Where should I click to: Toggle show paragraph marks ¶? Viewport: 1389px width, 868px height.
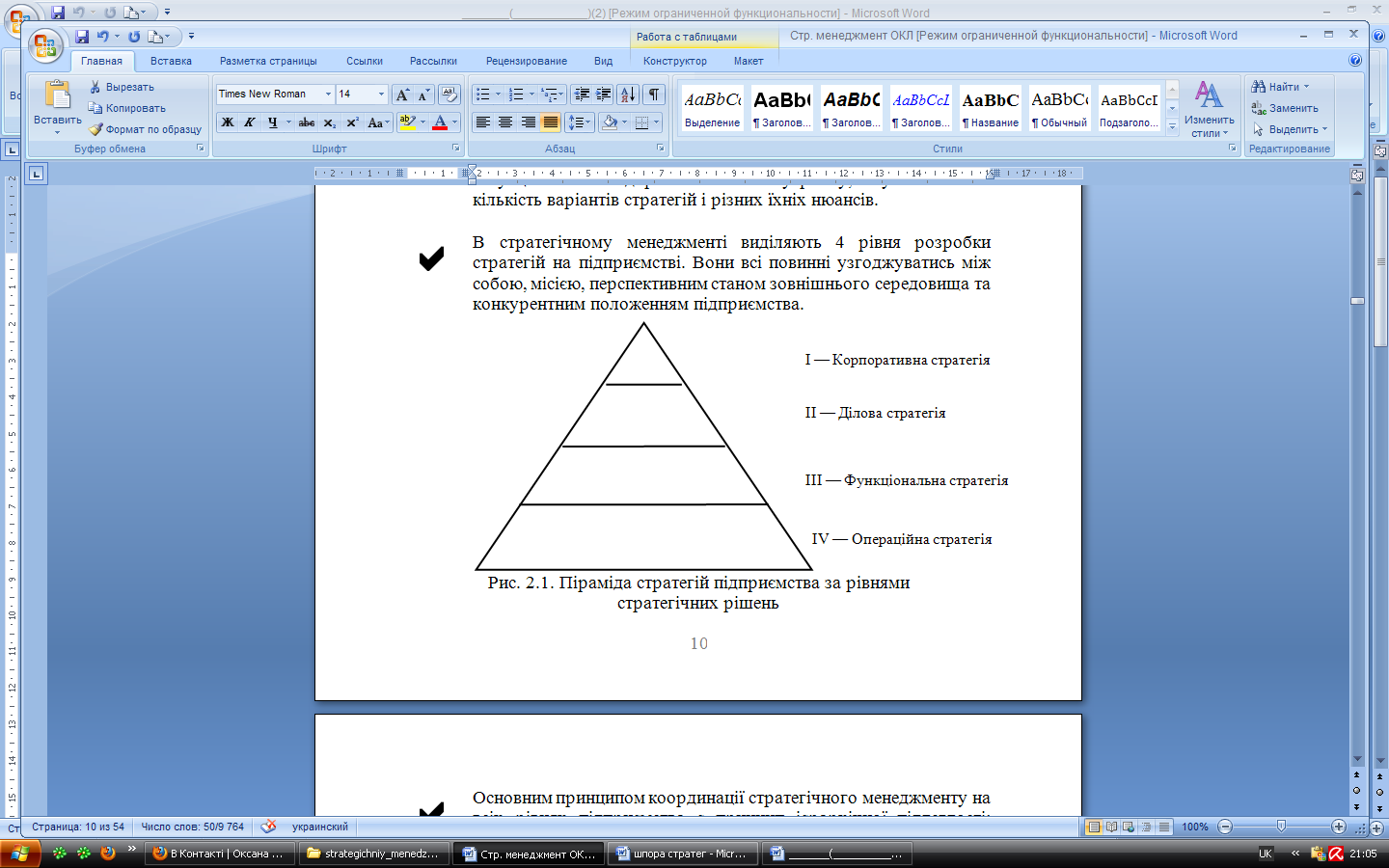click(x=654, y=94)
